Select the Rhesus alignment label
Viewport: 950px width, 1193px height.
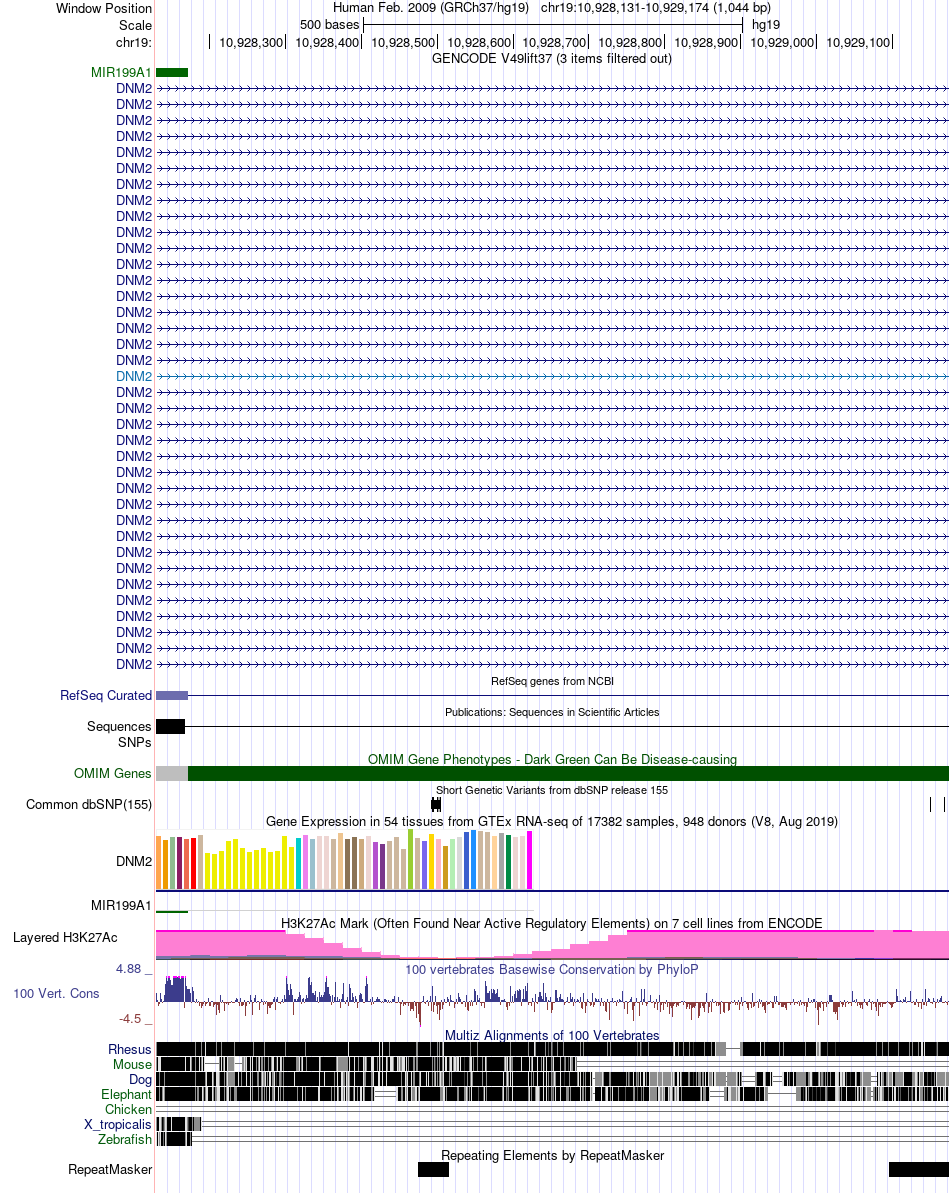pyautogui.click(x=130, y=1049)
